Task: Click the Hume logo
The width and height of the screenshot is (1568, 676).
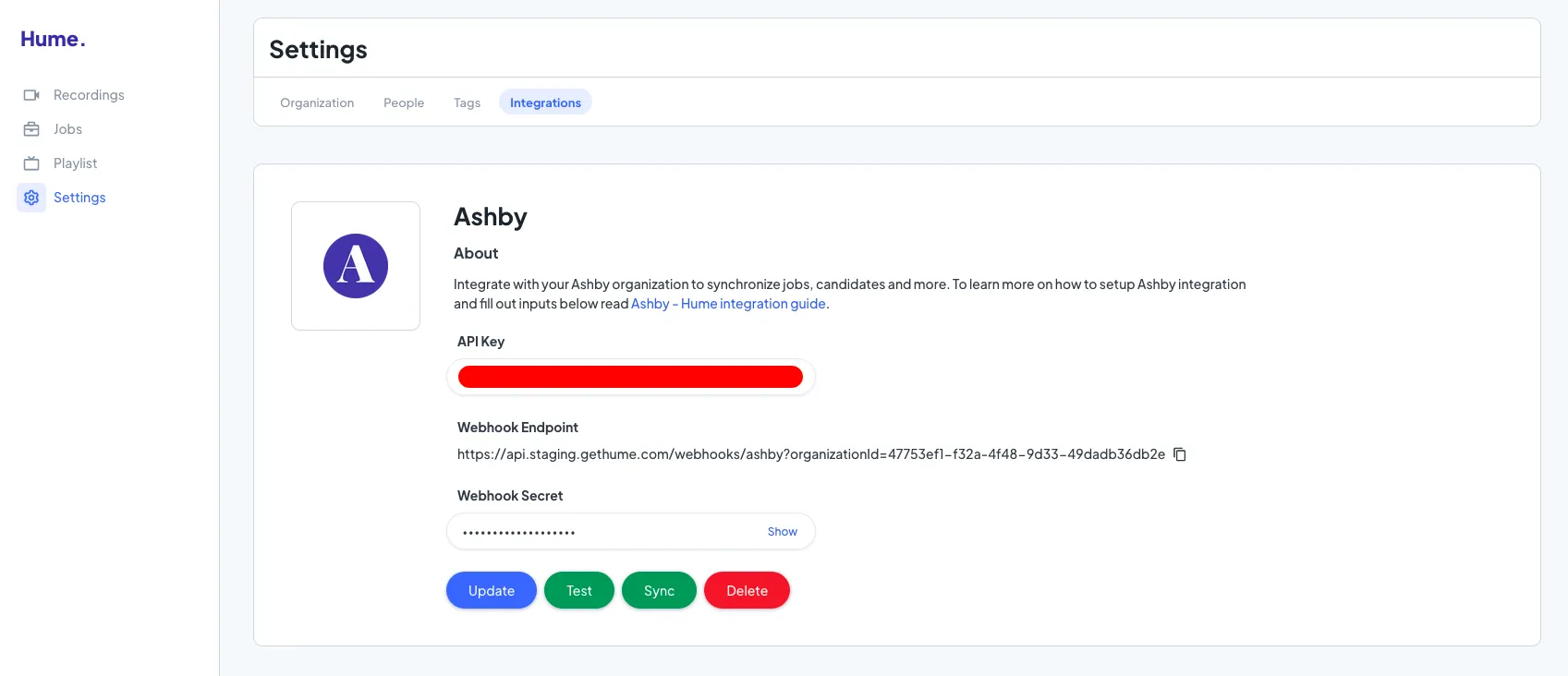Action: pyautogui.click(x=53, y=39)
